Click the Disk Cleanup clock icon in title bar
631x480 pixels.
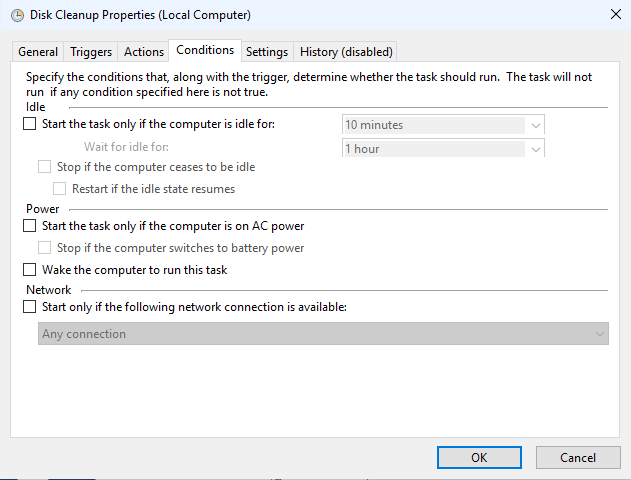click(17, 15)
